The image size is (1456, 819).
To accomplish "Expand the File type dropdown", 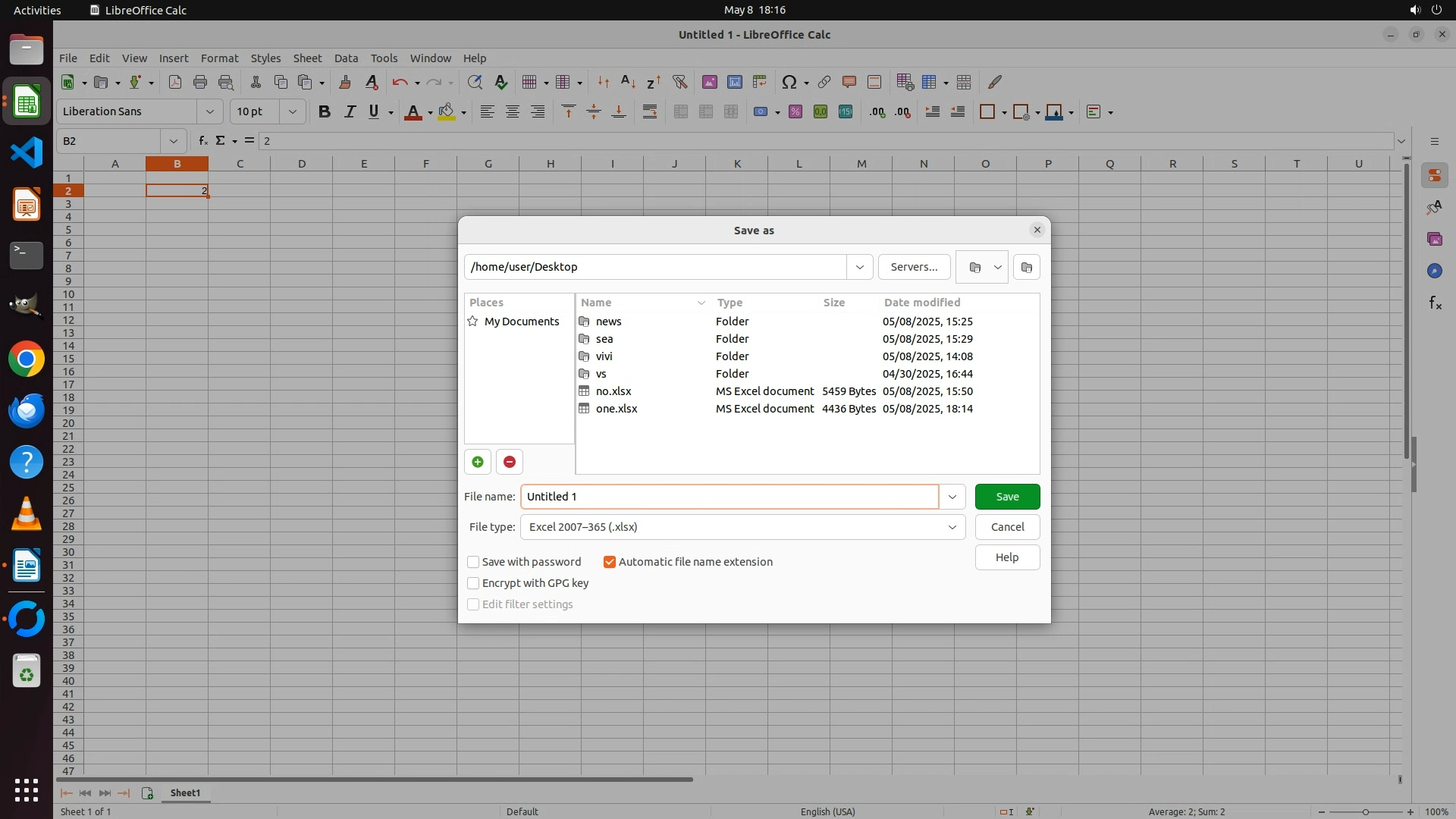I will click(x=952, y=527).
